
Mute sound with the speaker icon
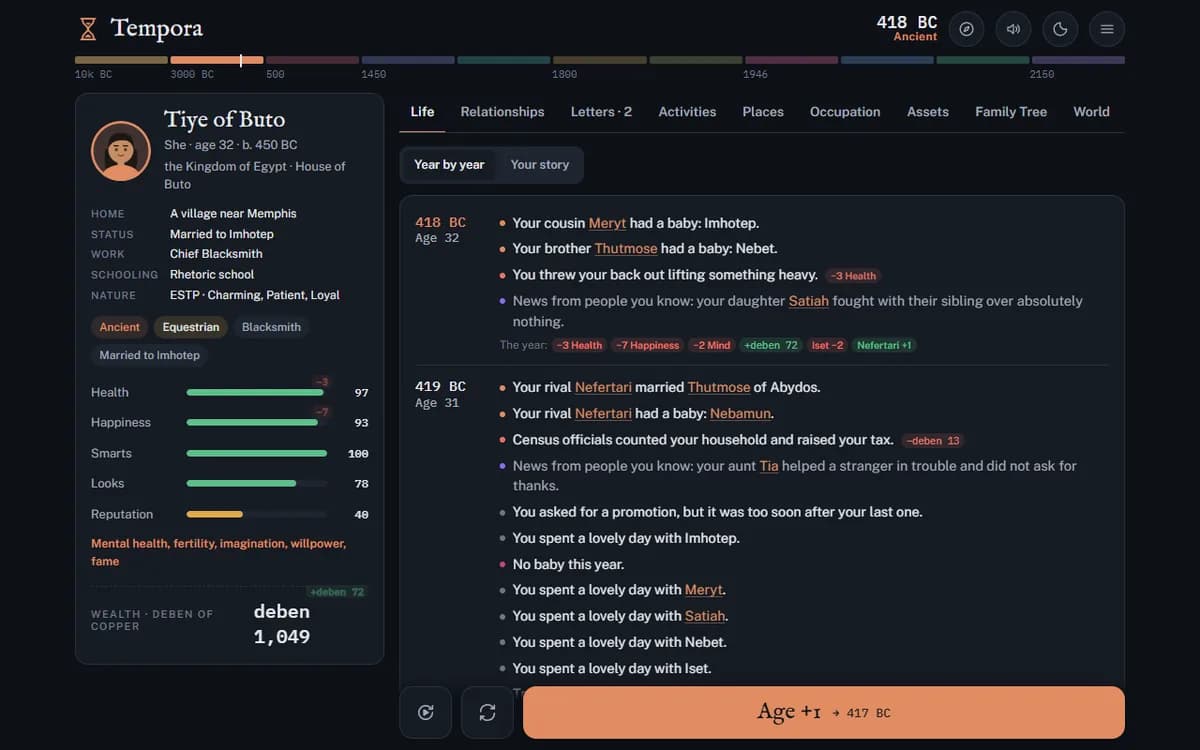point(1013,29)
